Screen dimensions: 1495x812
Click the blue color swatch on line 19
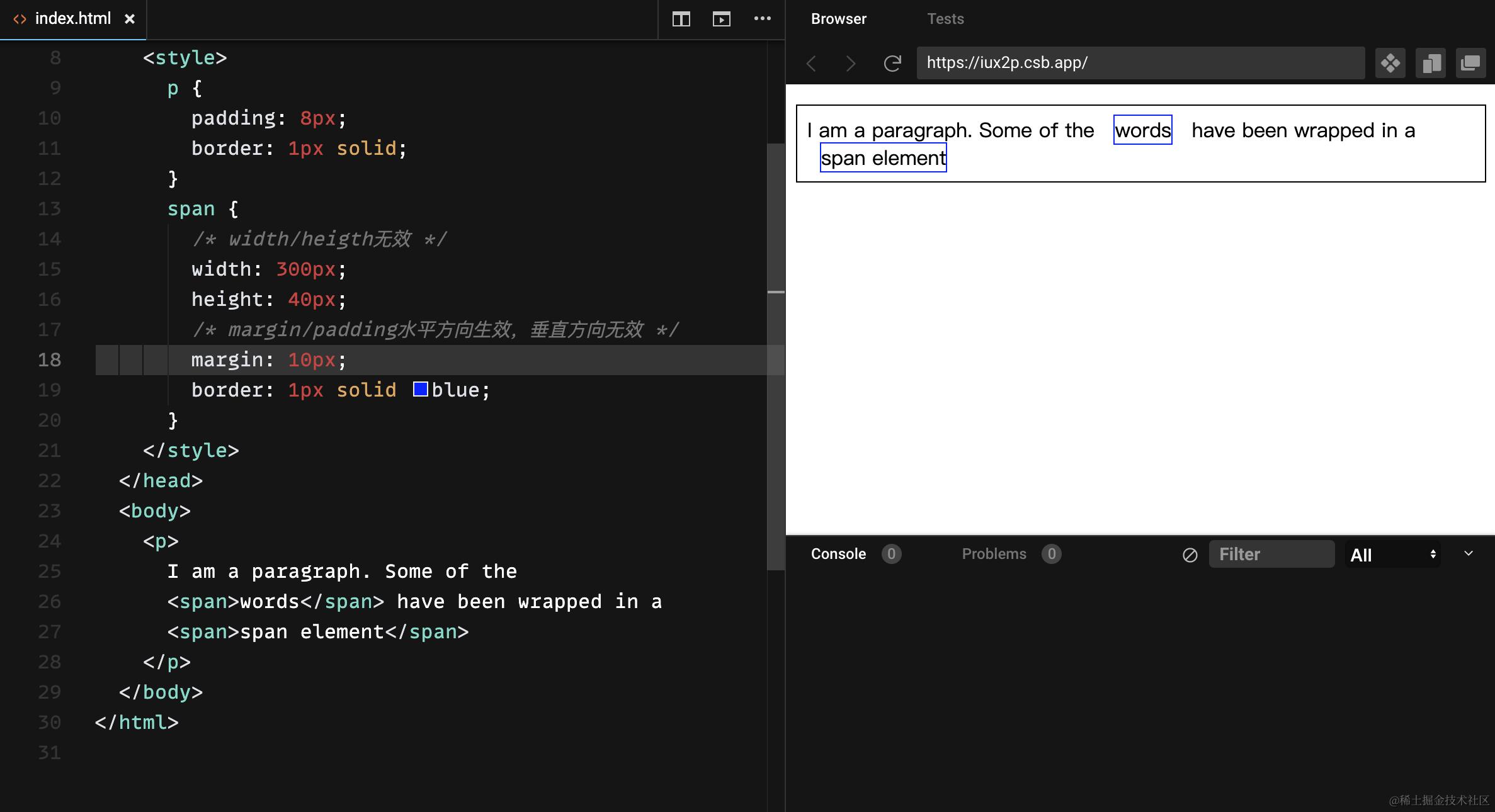click(420, 389)
